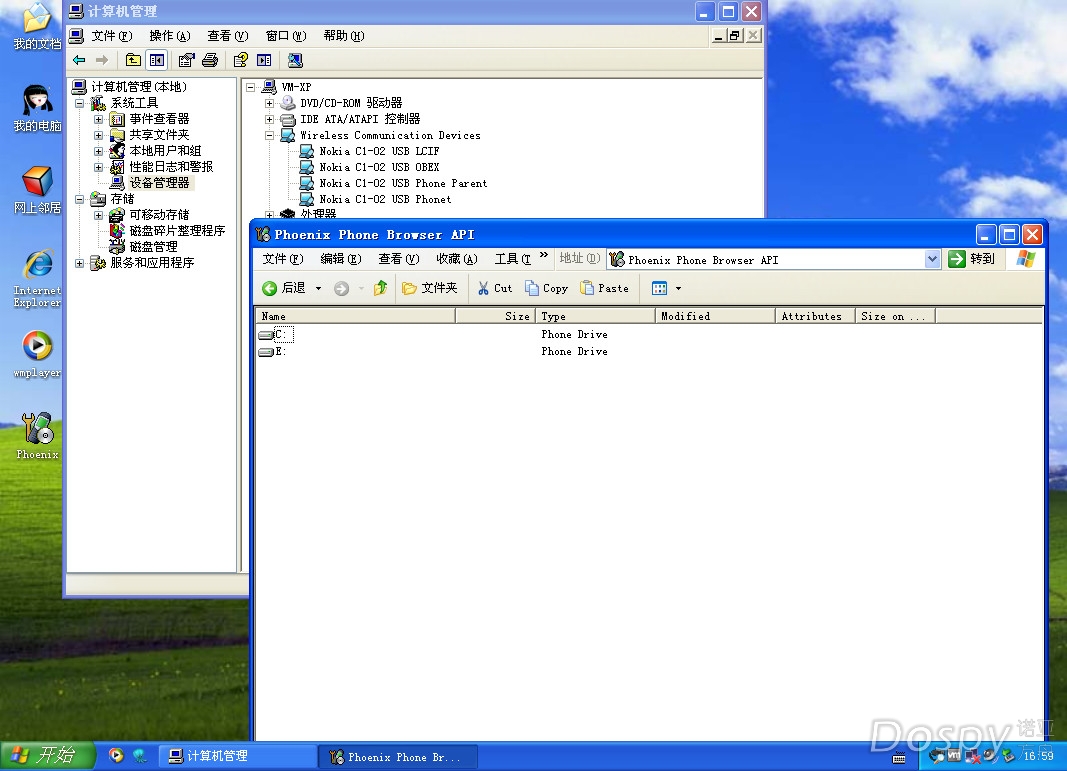Click the up-one-level folder icon in Computer Management

coord(133,61)
